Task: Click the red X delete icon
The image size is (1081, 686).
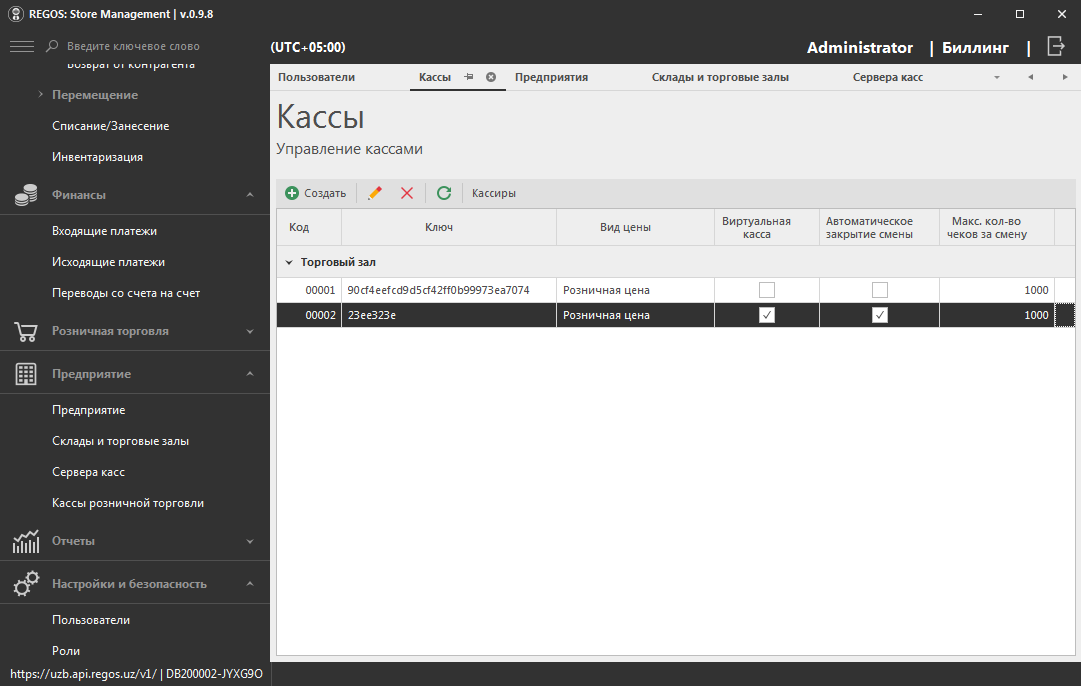Action: 407,193
